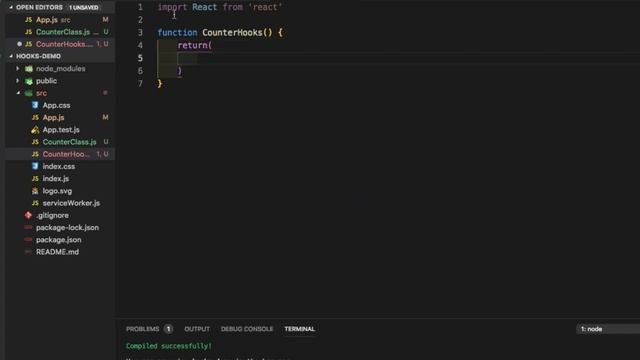Click the problems count badge showing 1
640x360 pixels.
click(168, 329)
